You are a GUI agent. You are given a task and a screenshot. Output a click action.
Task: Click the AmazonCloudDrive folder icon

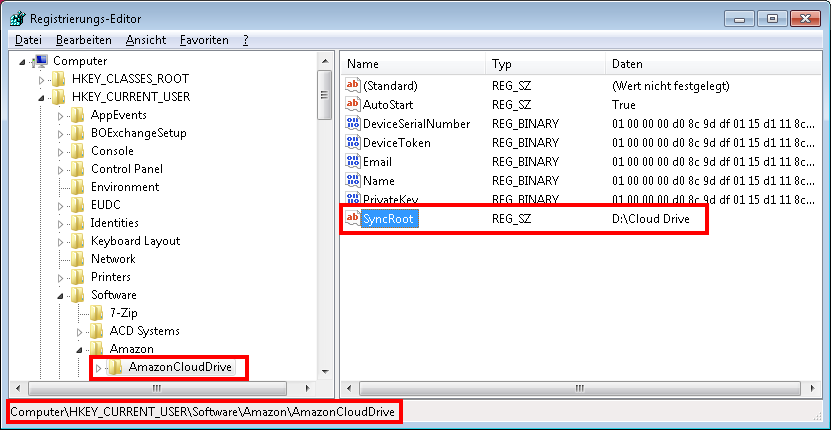116,368
